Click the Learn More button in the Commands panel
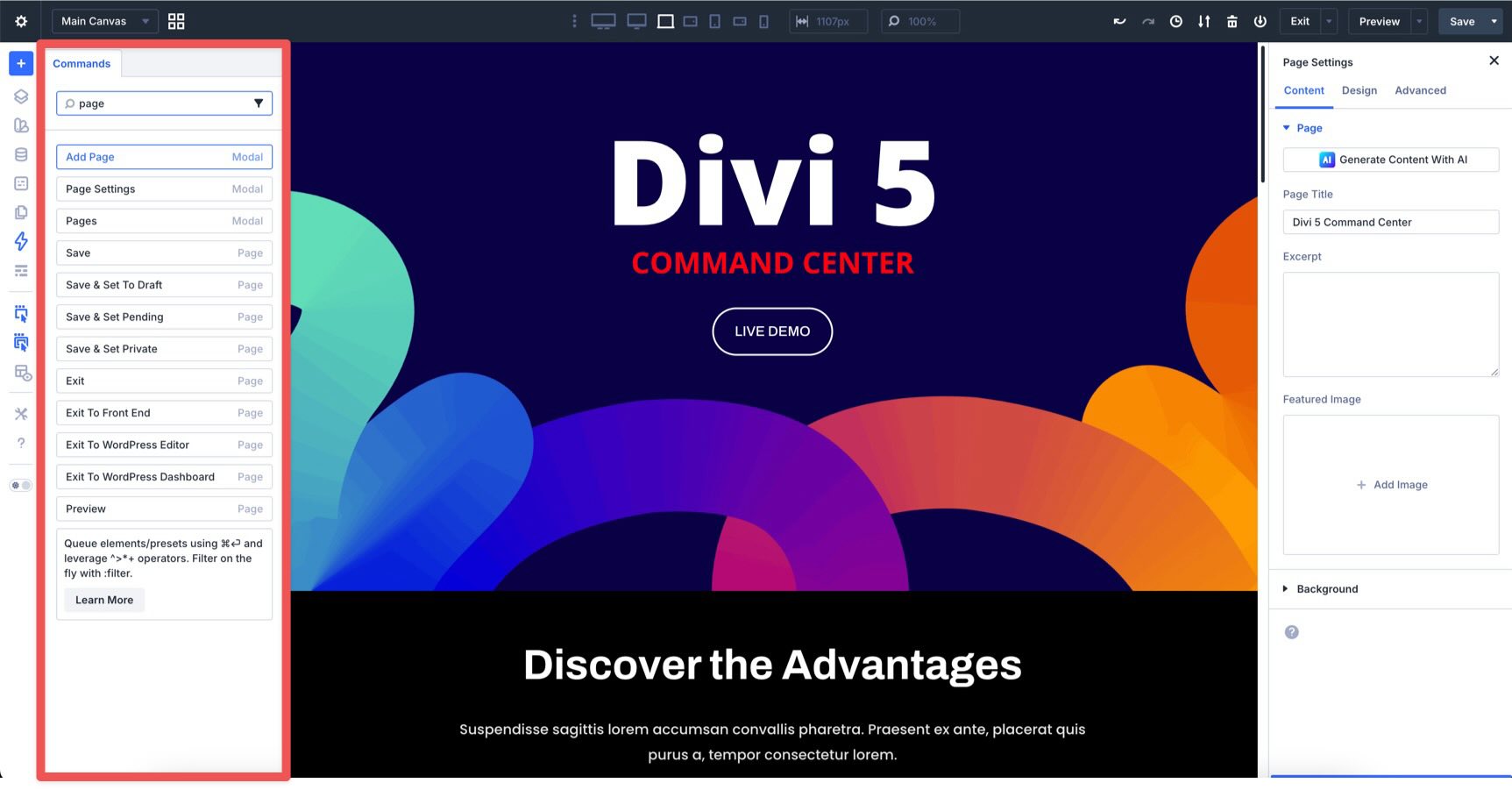The image size is (1512, 790). (103, 600)
